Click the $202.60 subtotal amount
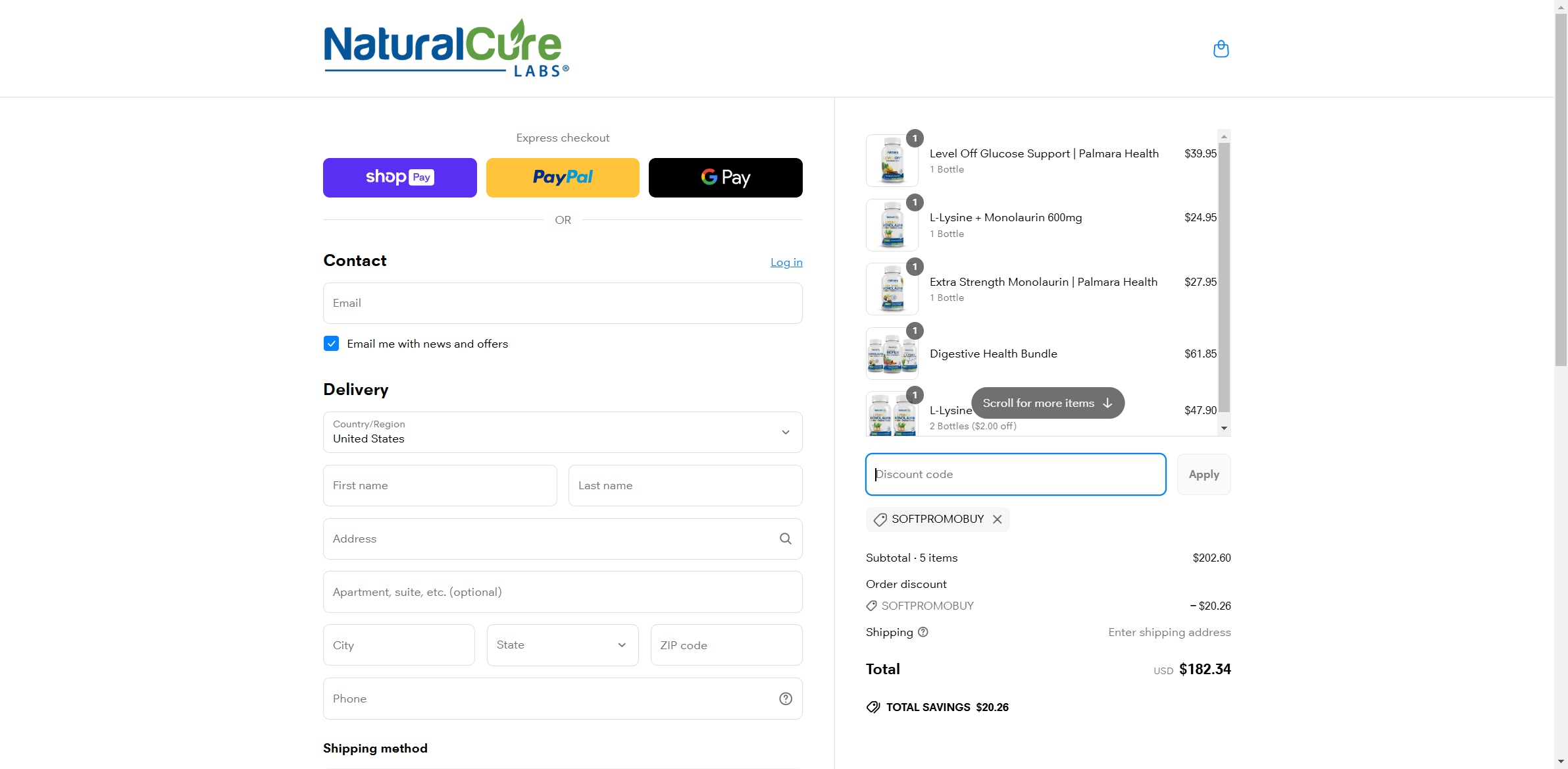This screenshot has height=769, width=1568. [x=1211, y=558]
